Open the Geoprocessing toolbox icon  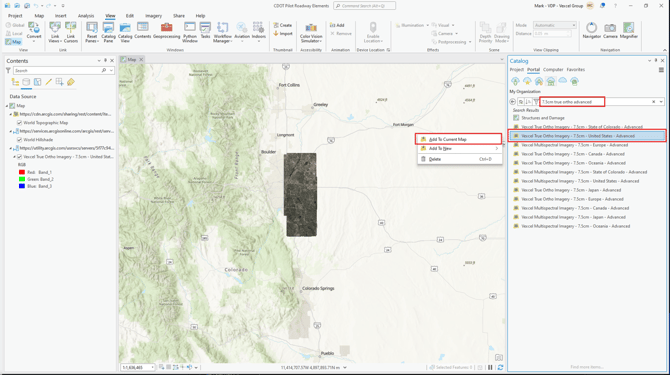(x=167, y=31)
